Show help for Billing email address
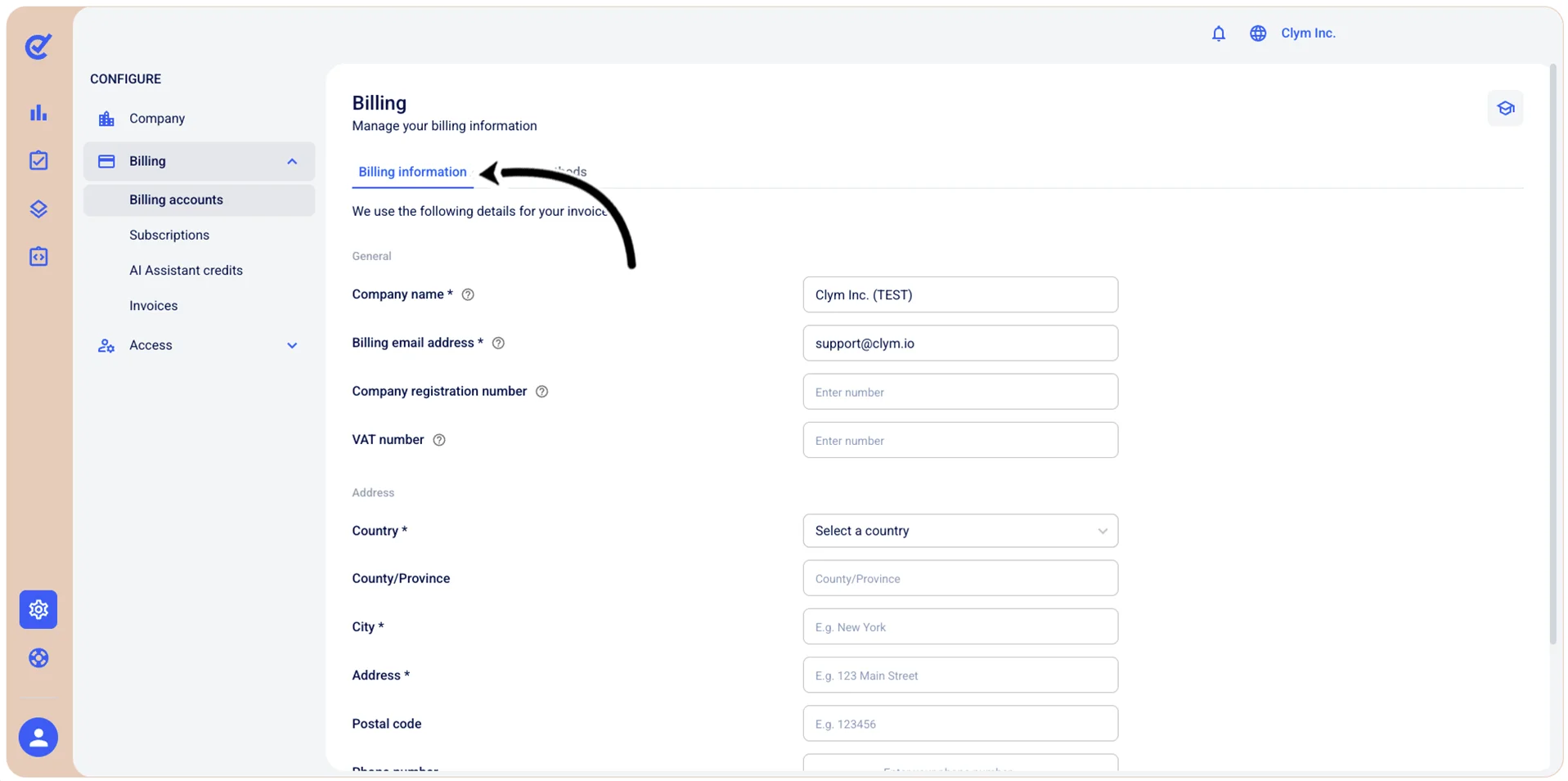The image size is (1568, 781). pyautogui.click(x=498, y=343)
